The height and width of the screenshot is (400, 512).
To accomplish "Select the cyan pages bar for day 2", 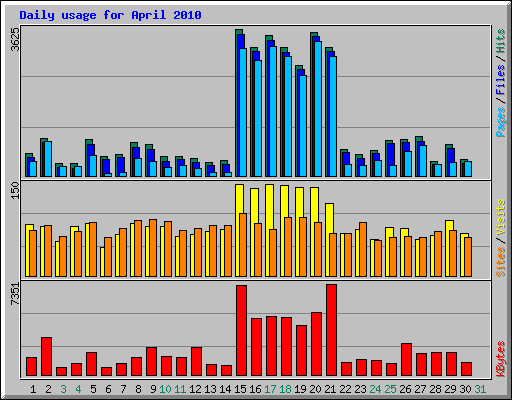I will pos(48,159).
